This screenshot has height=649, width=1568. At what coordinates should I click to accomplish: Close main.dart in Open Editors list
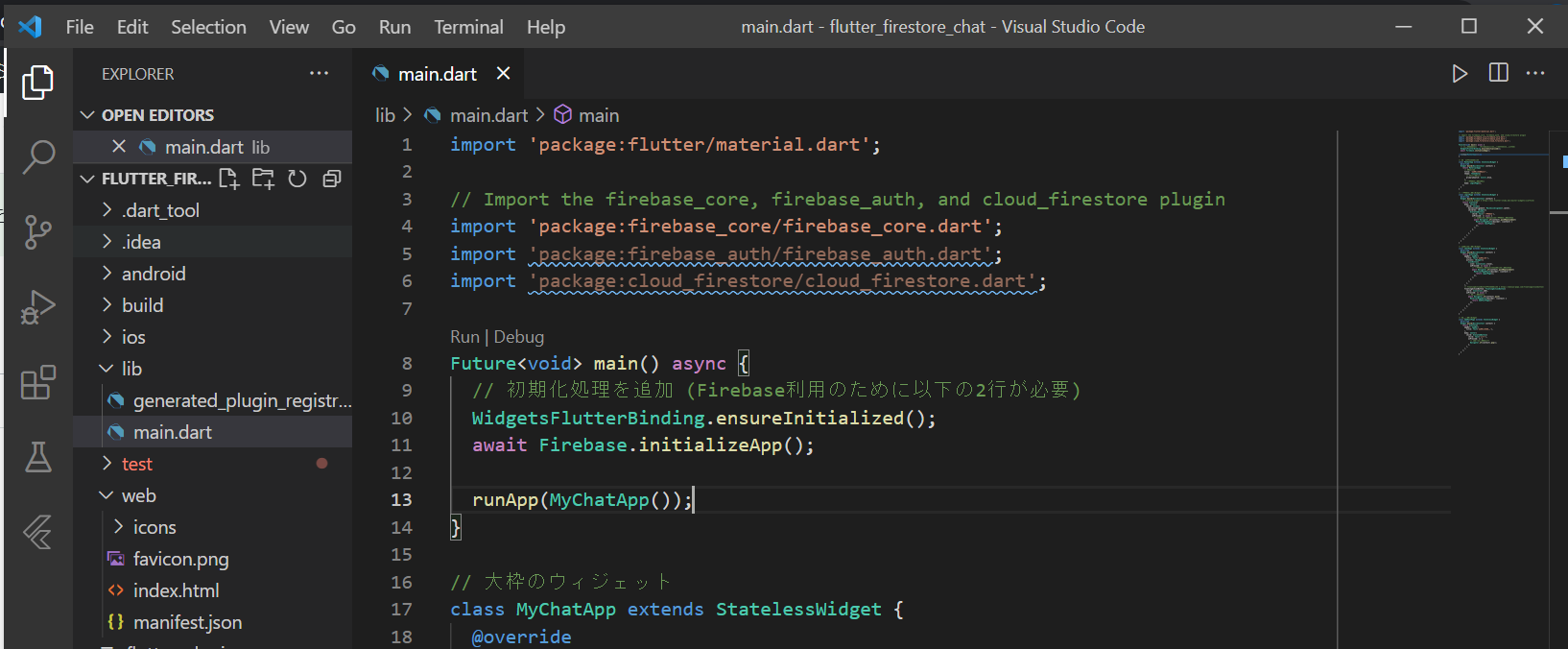point(119,146)
